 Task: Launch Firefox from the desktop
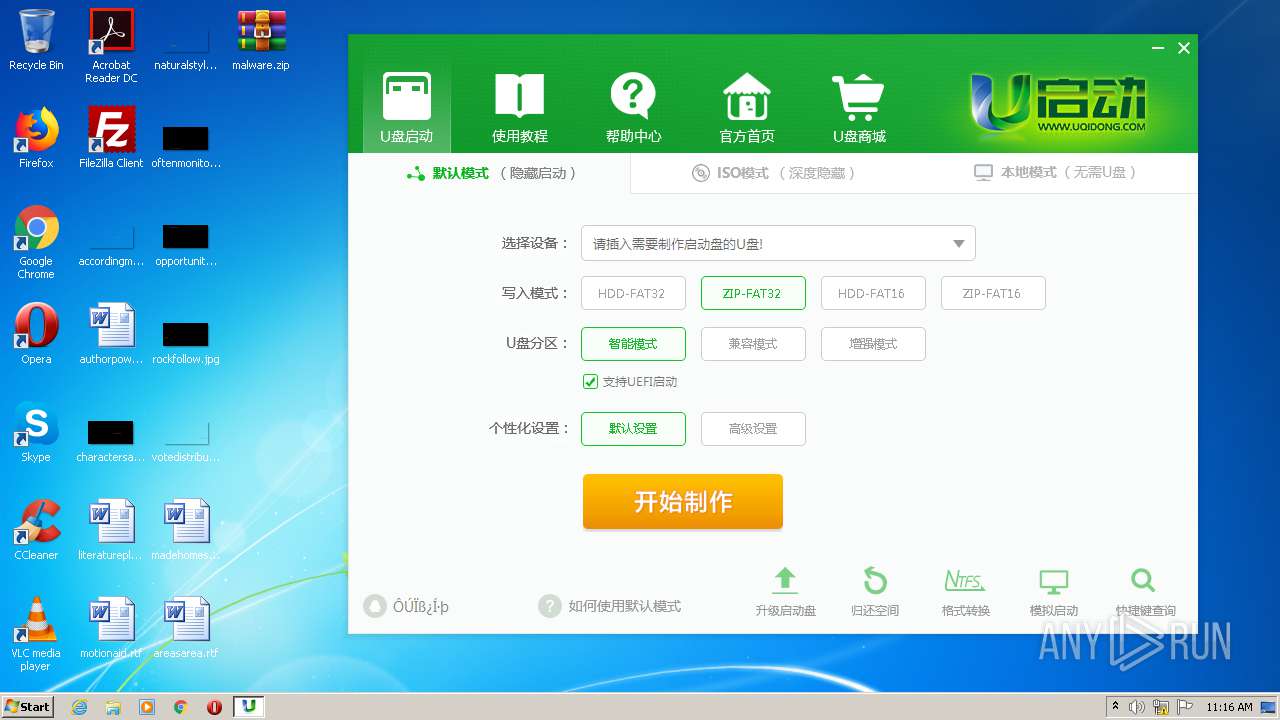click(x=36, y=138)
